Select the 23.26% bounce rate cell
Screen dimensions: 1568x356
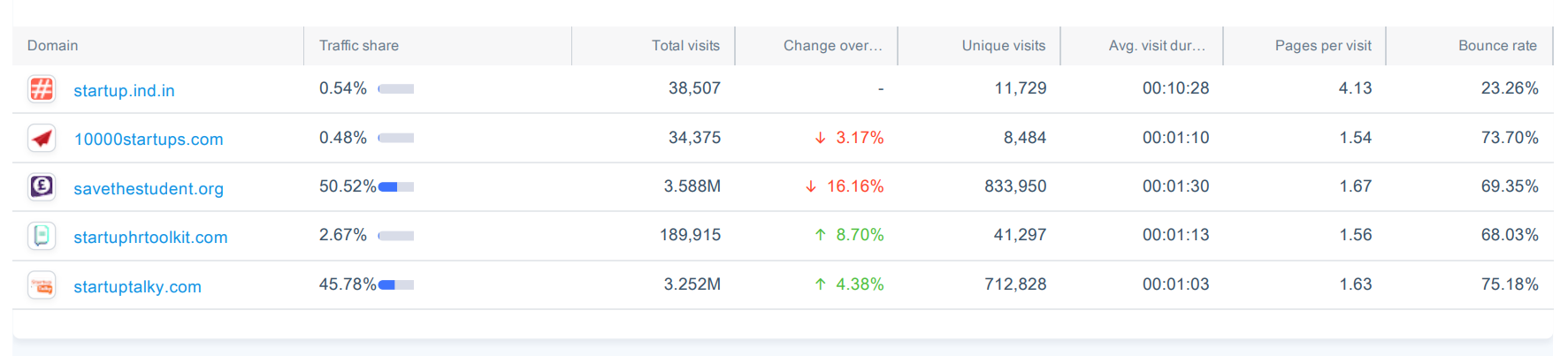coord(1510,88)
